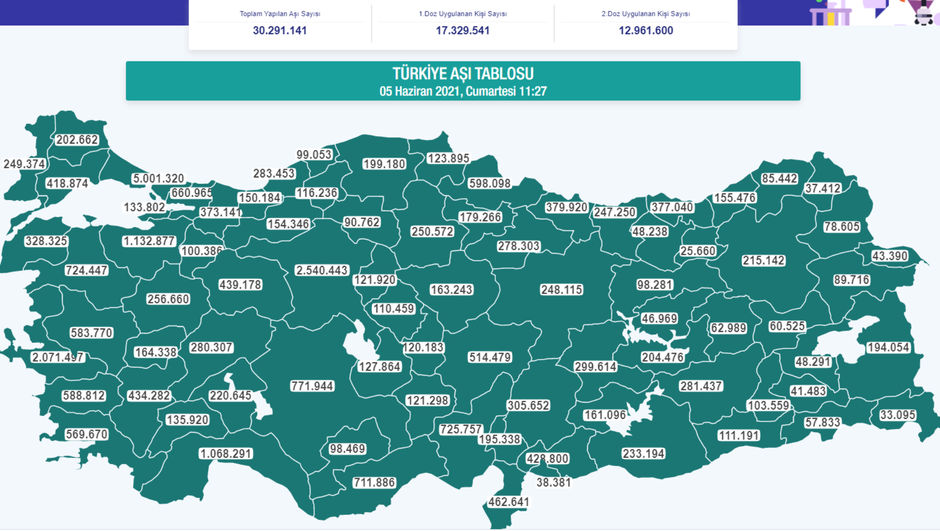940x531 pixels.
Task: Click the Türkiye Aşı Tablosu title banner
Action: (462, 81)
